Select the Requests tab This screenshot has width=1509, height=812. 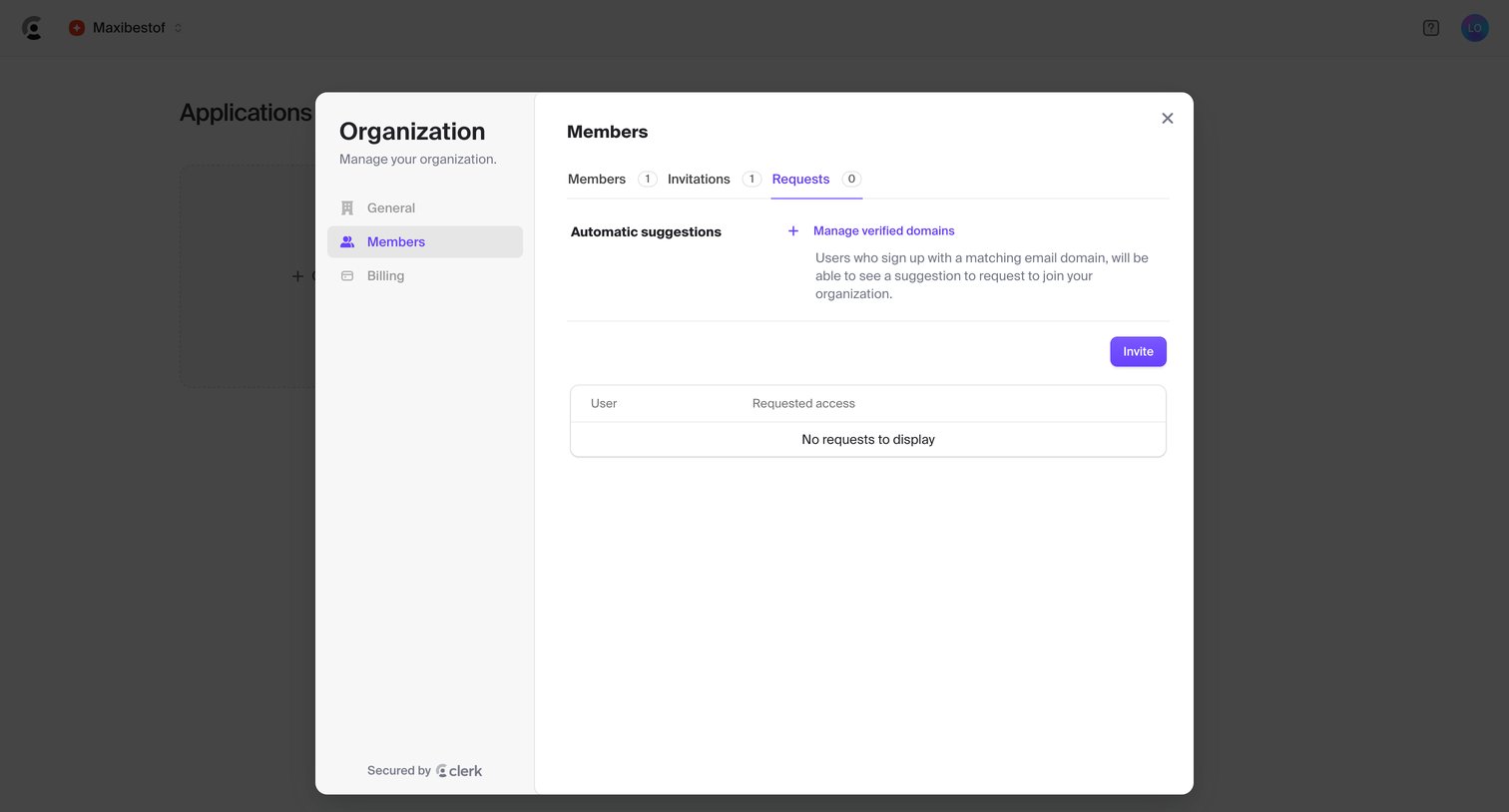[x=816, y=180]
